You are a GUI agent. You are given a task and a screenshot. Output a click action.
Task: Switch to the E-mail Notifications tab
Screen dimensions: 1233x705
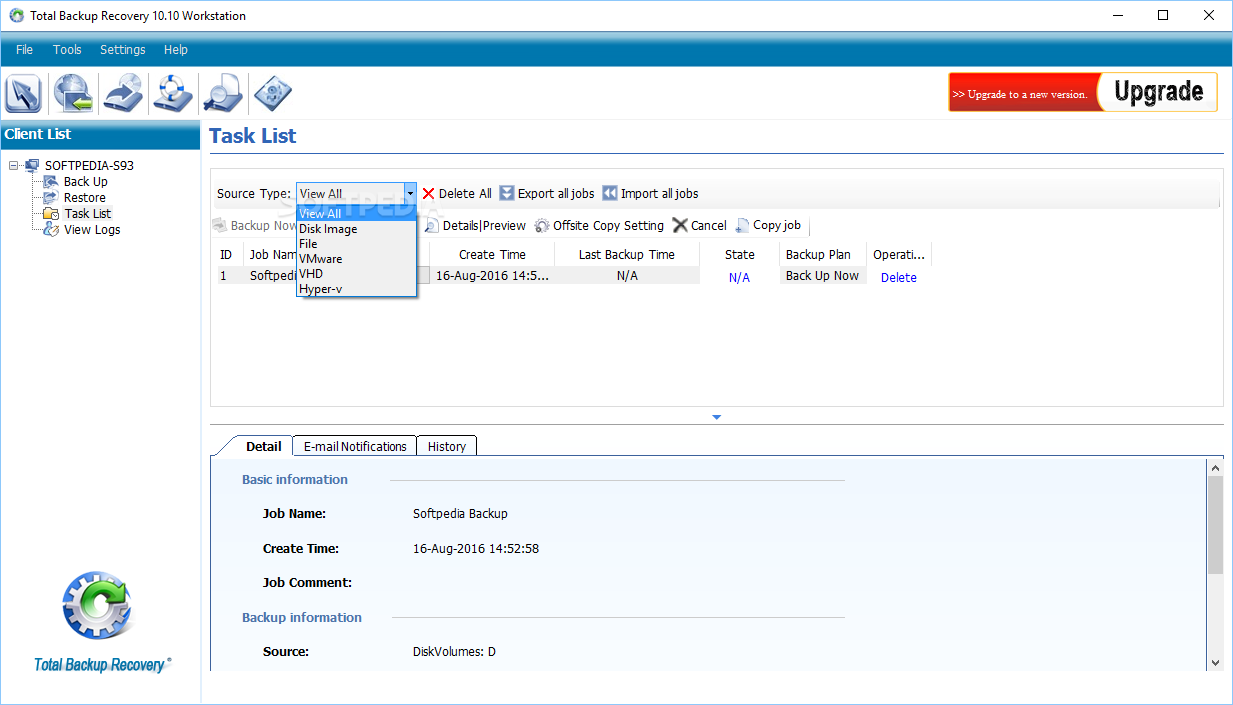pos(355,447)
